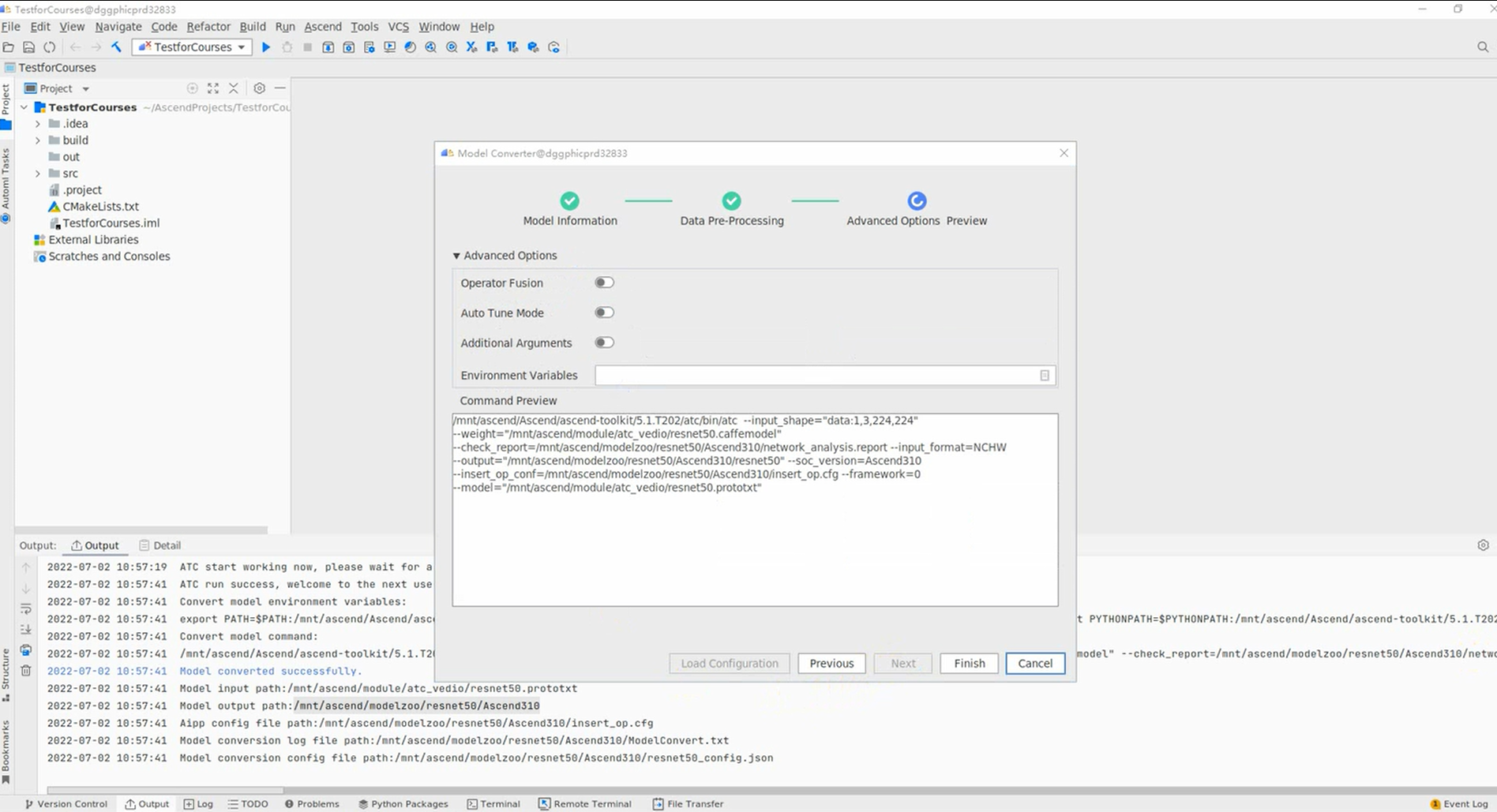
Task: Open the Refactor menu
Action: (x=208, y=27)
